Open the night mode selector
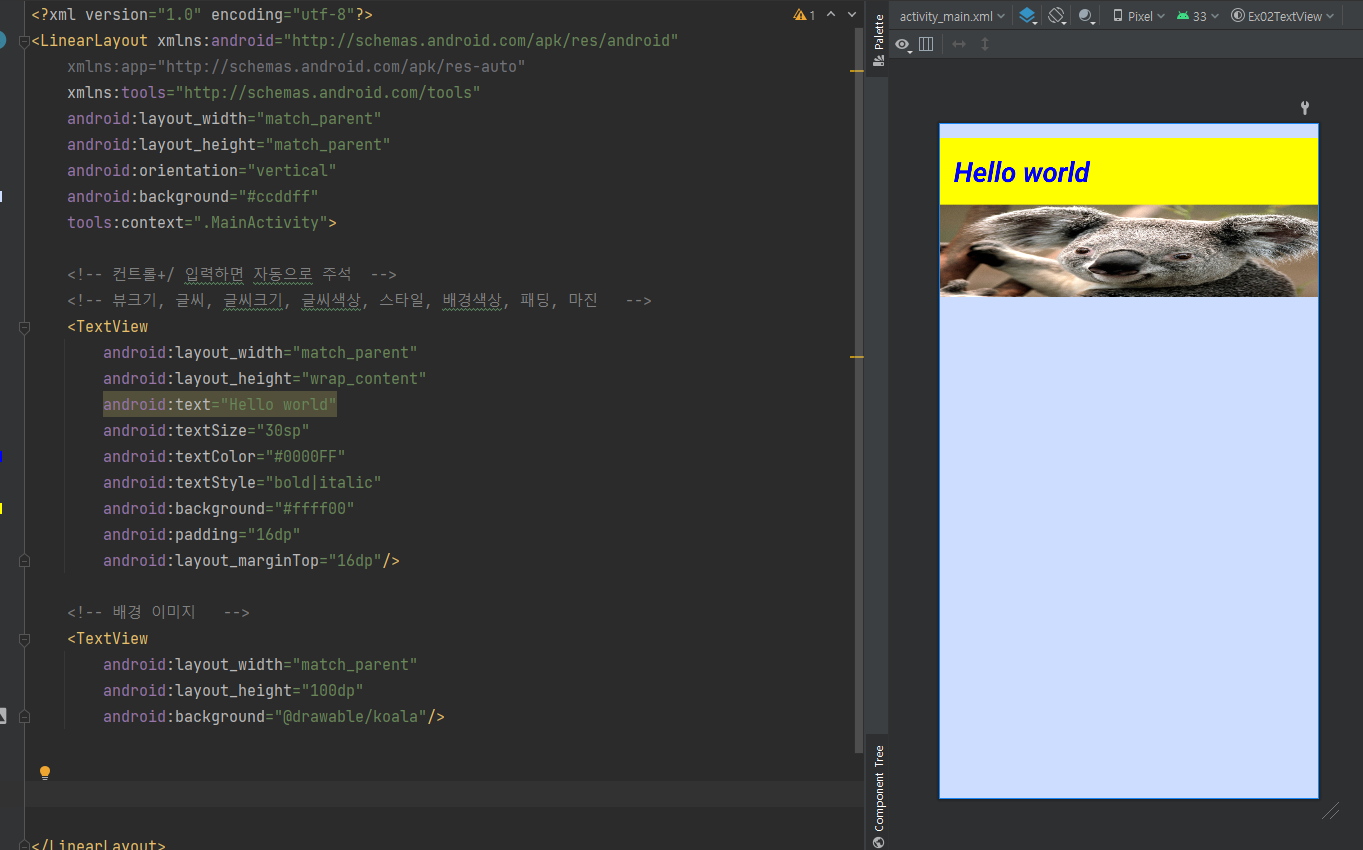1363x850 pixels. click(x=1087, y=16)
